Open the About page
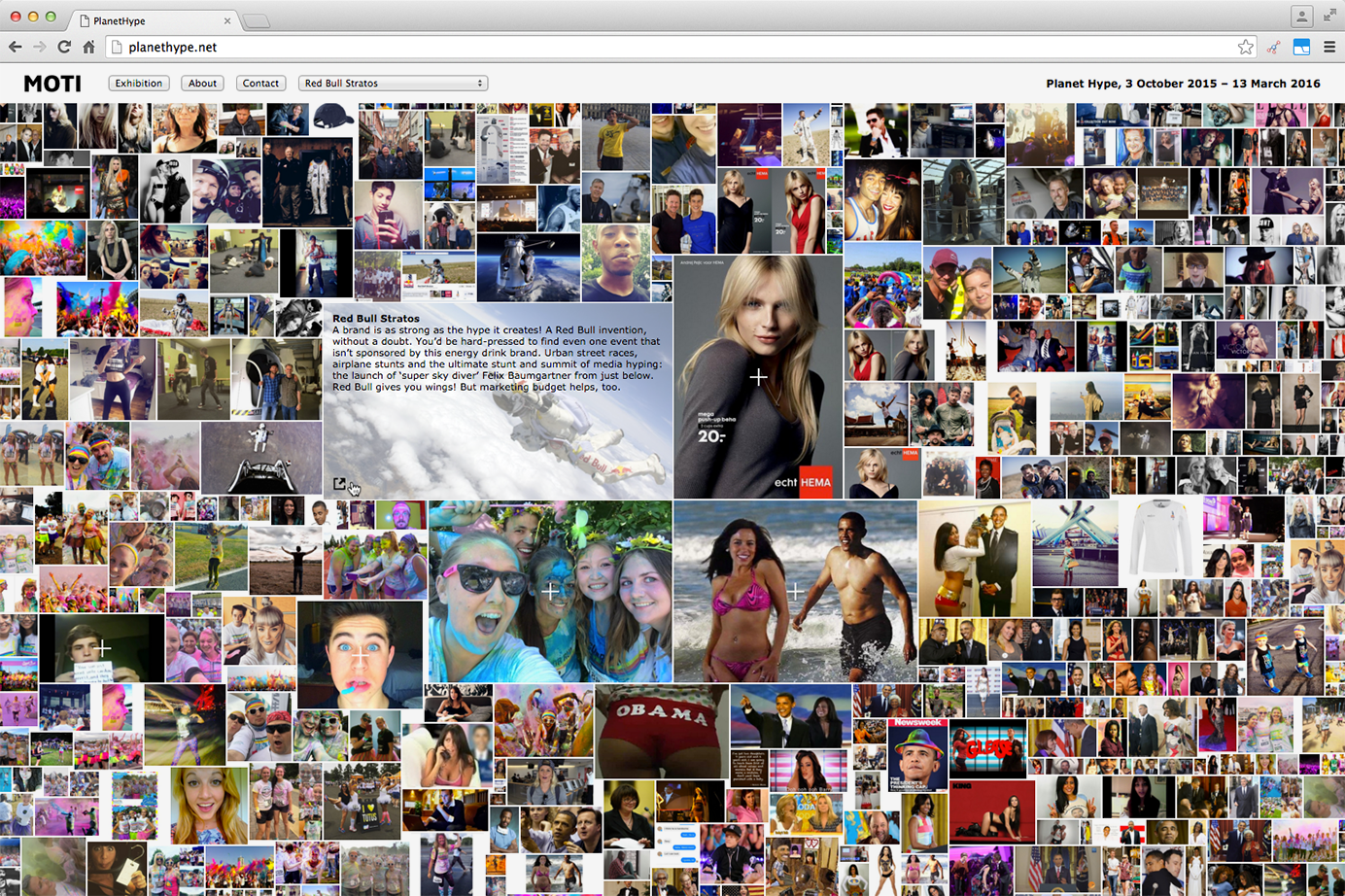1345x896 pixels. (202, 84)
